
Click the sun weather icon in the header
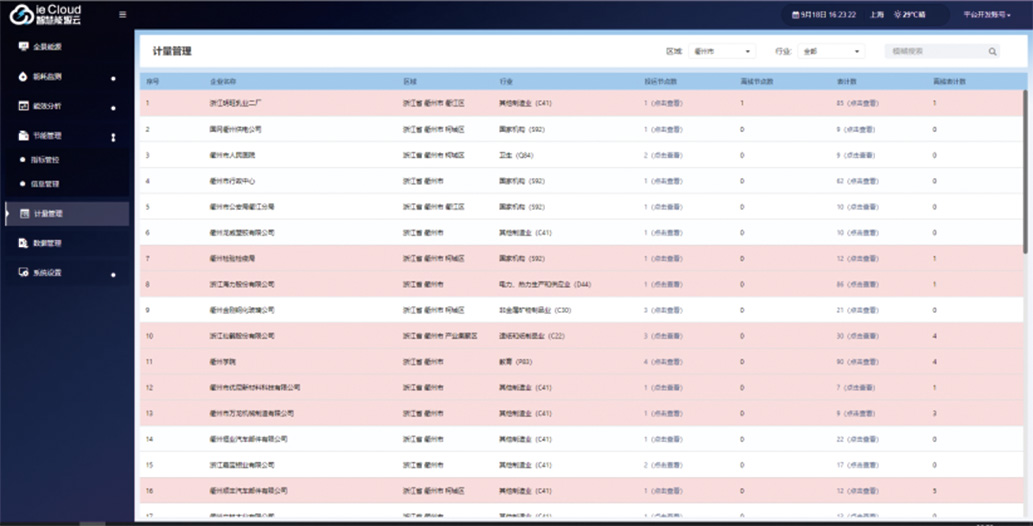point(897,15)
